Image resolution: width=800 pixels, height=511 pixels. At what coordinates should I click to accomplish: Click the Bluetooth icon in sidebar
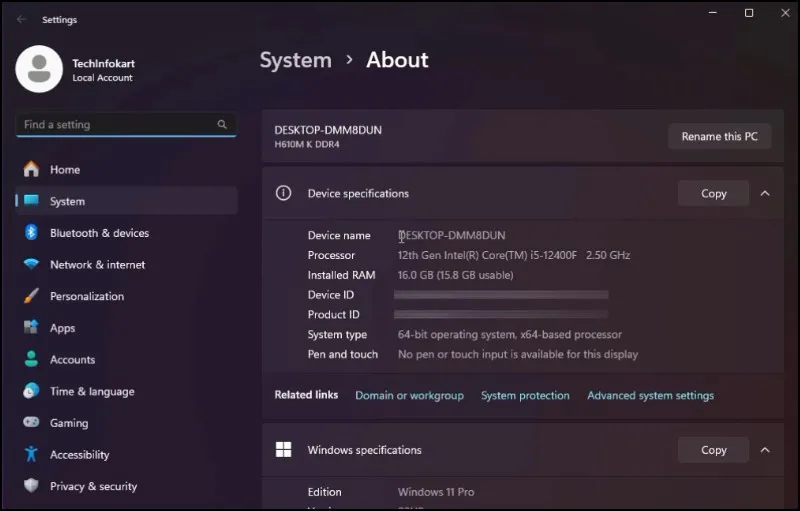[x=31, y=233]
